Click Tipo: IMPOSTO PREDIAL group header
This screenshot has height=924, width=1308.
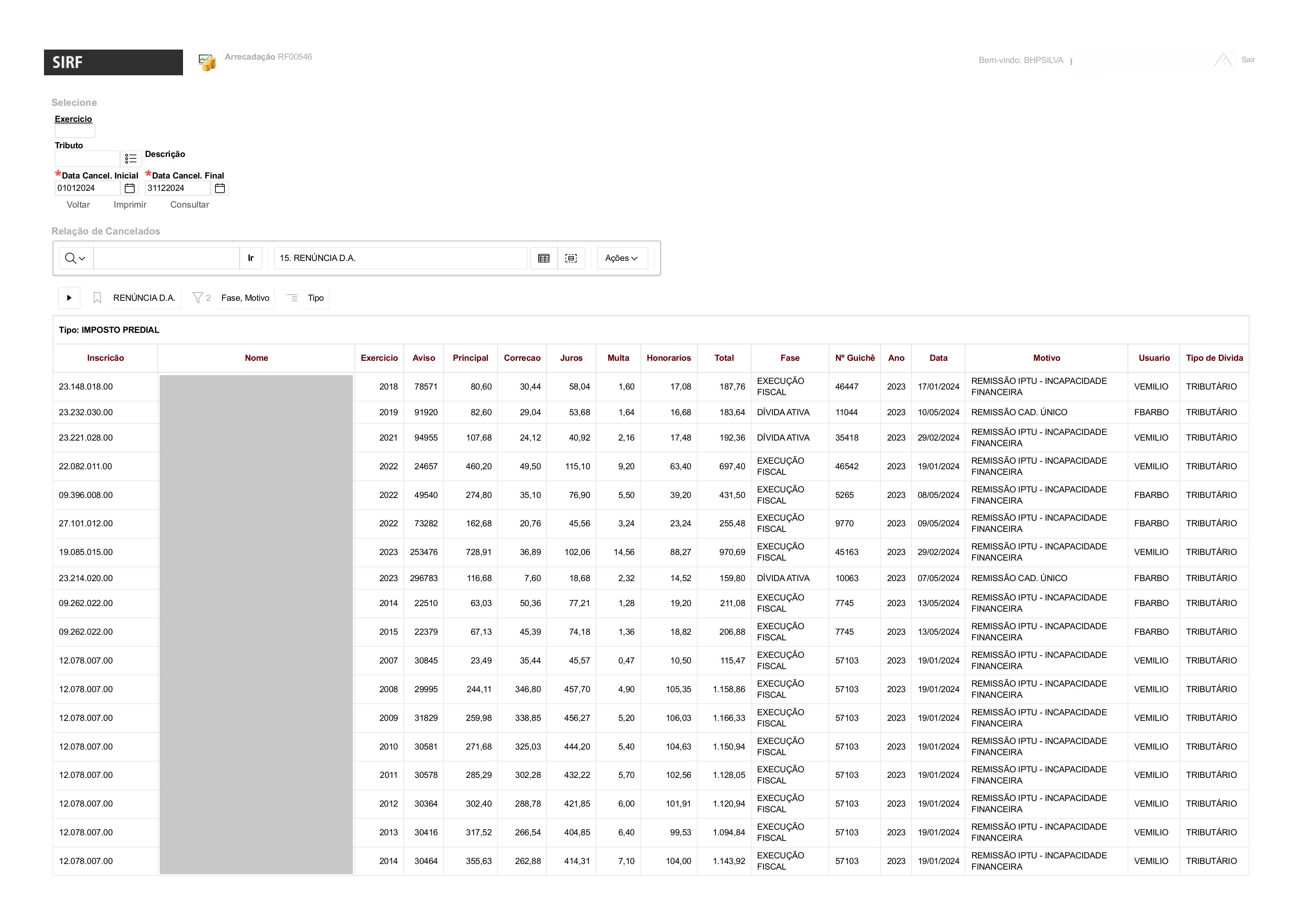(x=109, y=330)
